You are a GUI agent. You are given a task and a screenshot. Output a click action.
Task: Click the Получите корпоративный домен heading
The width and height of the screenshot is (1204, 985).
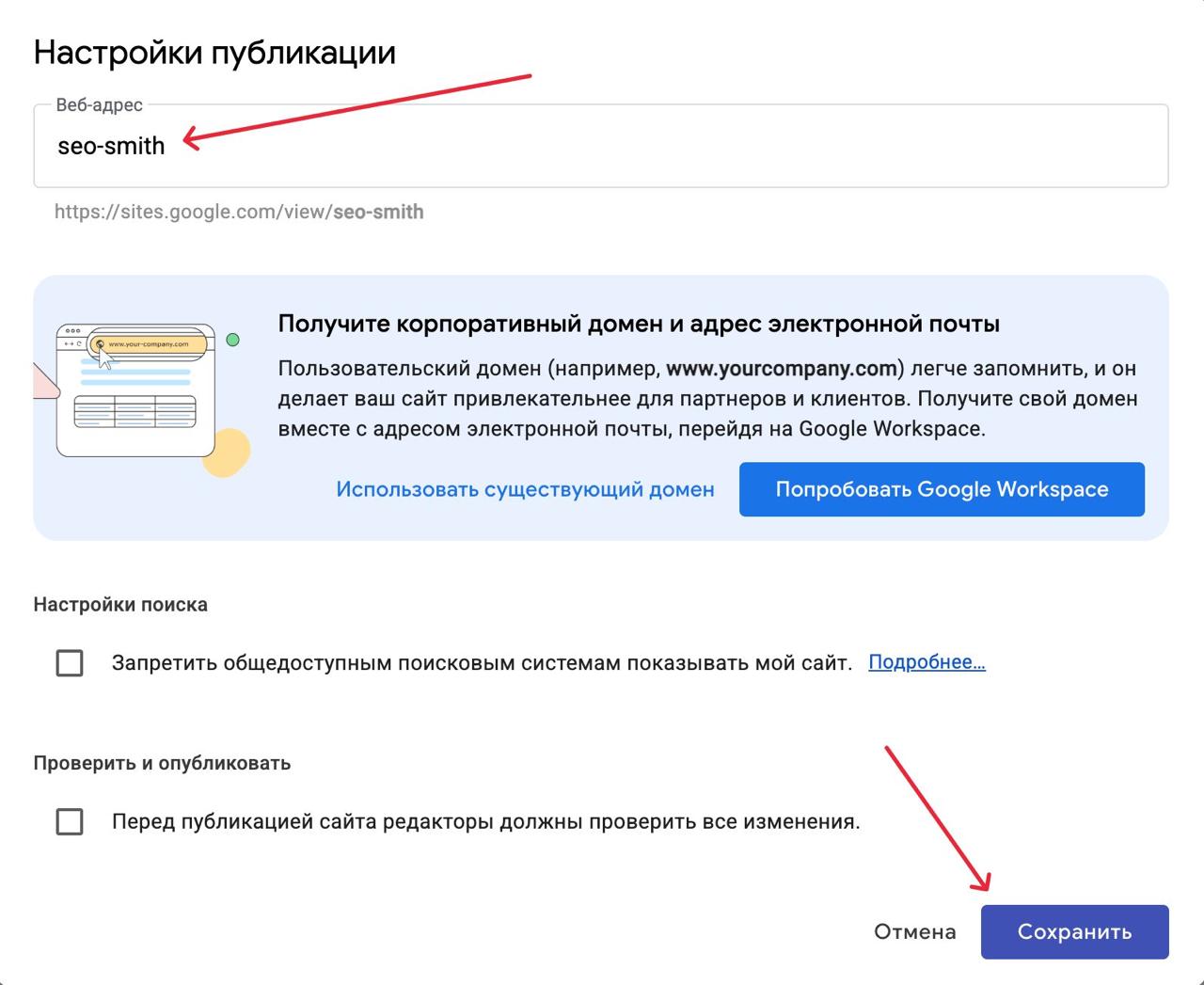click(x=639, y=325)
